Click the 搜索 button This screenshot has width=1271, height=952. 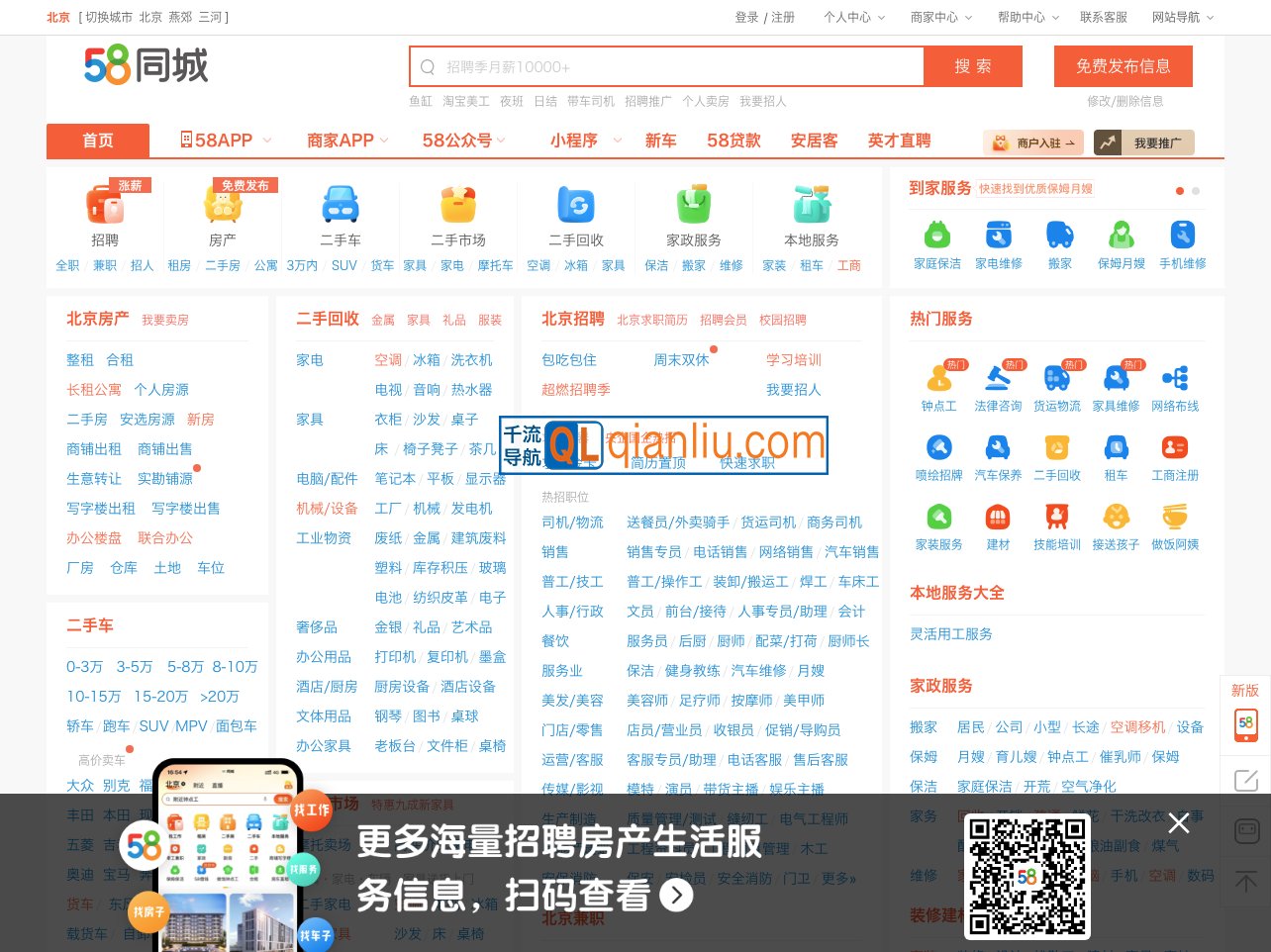(972, 66)
